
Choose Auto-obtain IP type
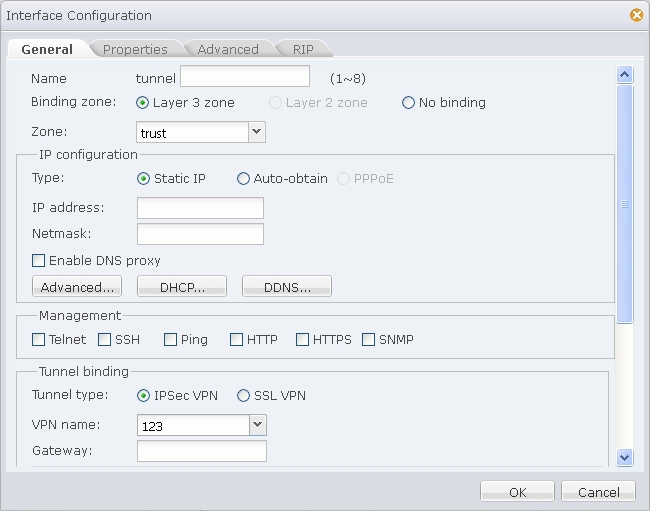243,179
